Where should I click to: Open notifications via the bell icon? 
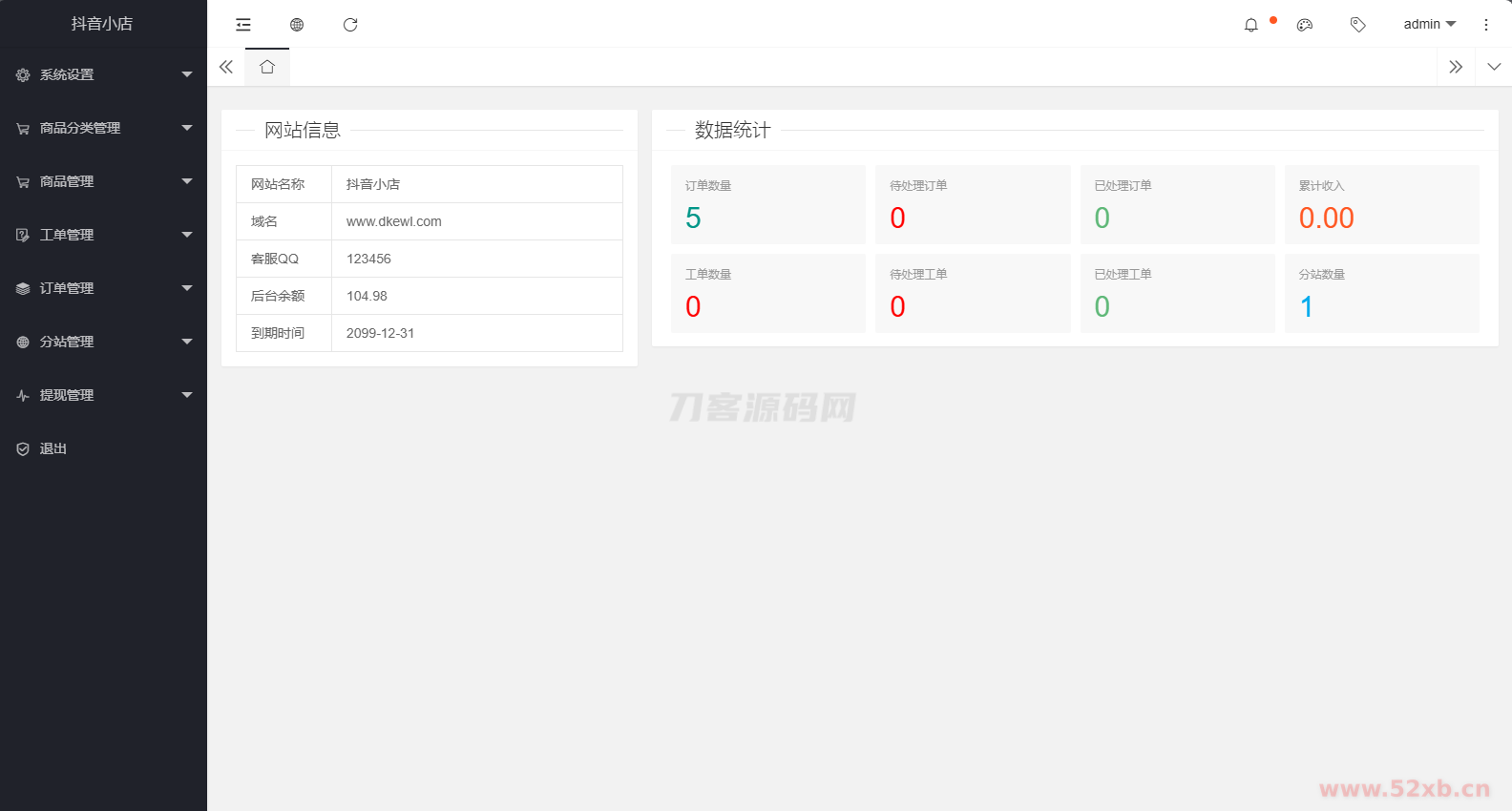pyautogui.click(x=1251, y=25)
